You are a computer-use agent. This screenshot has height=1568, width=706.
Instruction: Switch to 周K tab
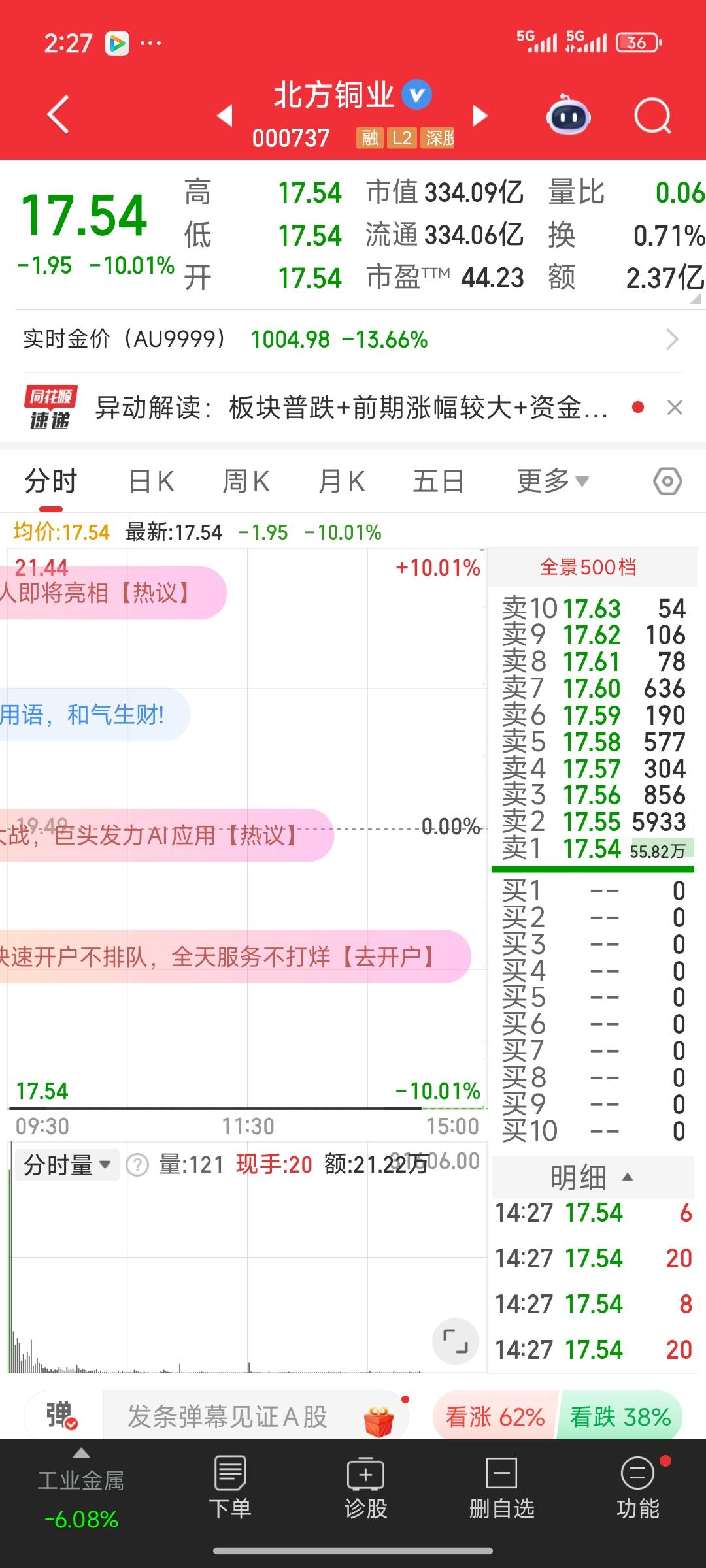246,482
